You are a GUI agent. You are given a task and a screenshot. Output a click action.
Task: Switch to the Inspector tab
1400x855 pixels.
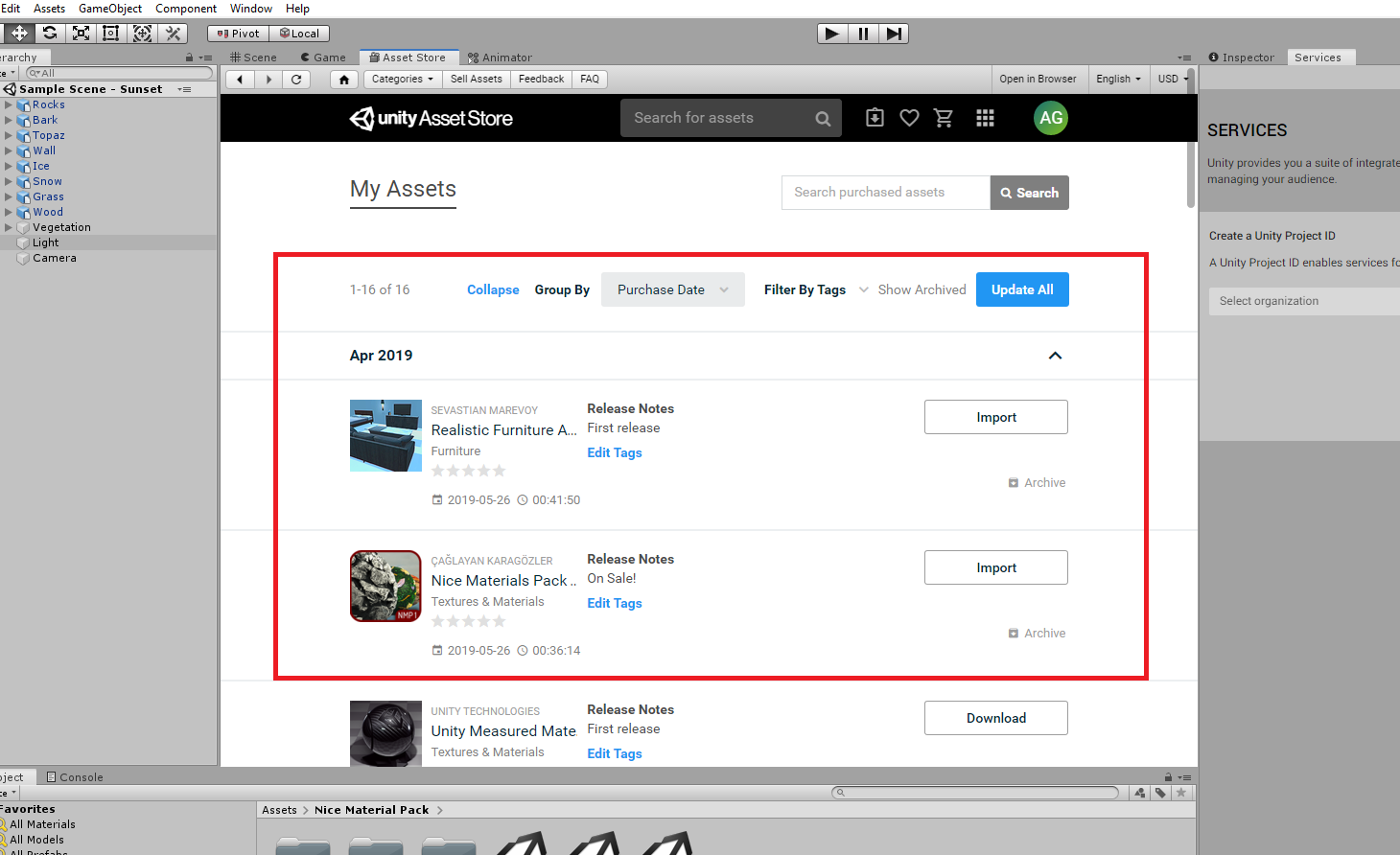coord(1242,58)
